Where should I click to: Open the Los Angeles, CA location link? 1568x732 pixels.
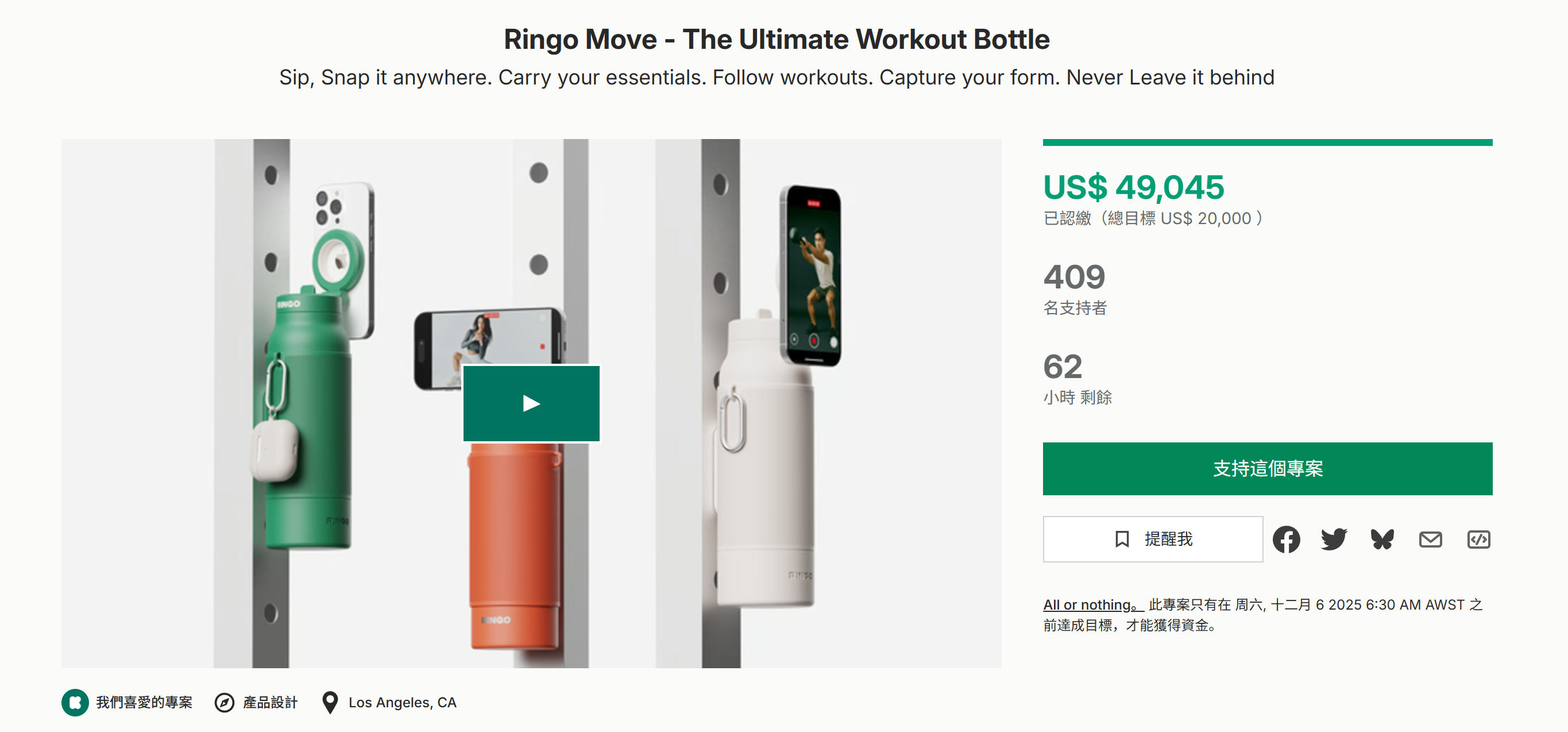tap(401, 702)
